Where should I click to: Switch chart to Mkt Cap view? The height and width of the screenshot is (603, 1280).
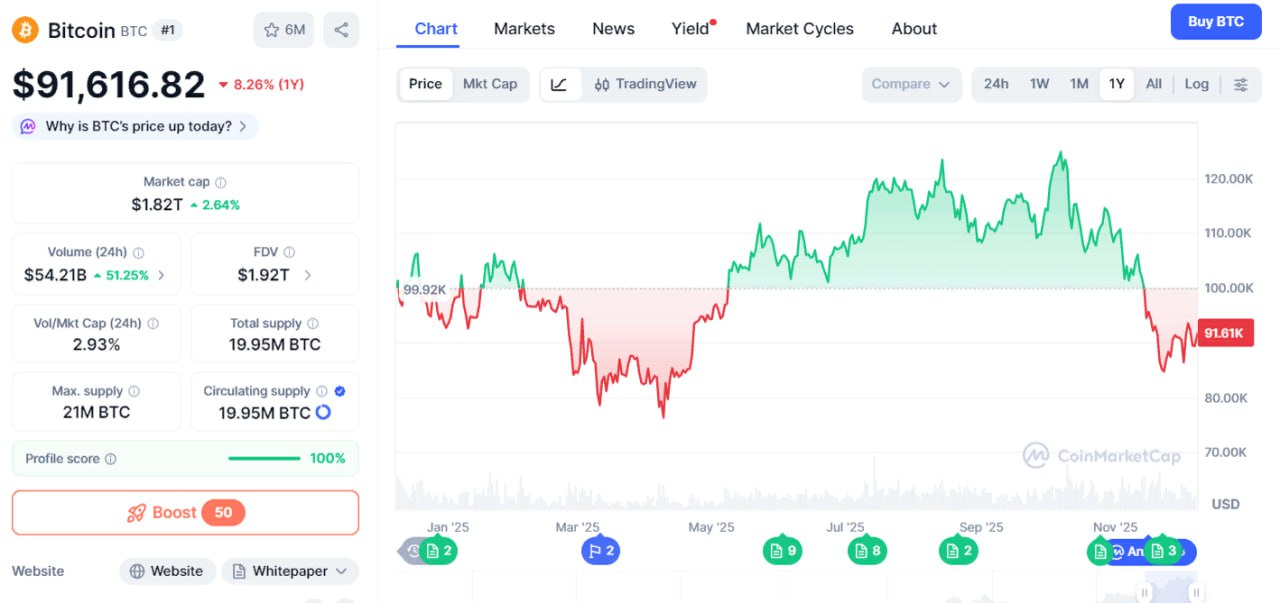tap(490, 84)
